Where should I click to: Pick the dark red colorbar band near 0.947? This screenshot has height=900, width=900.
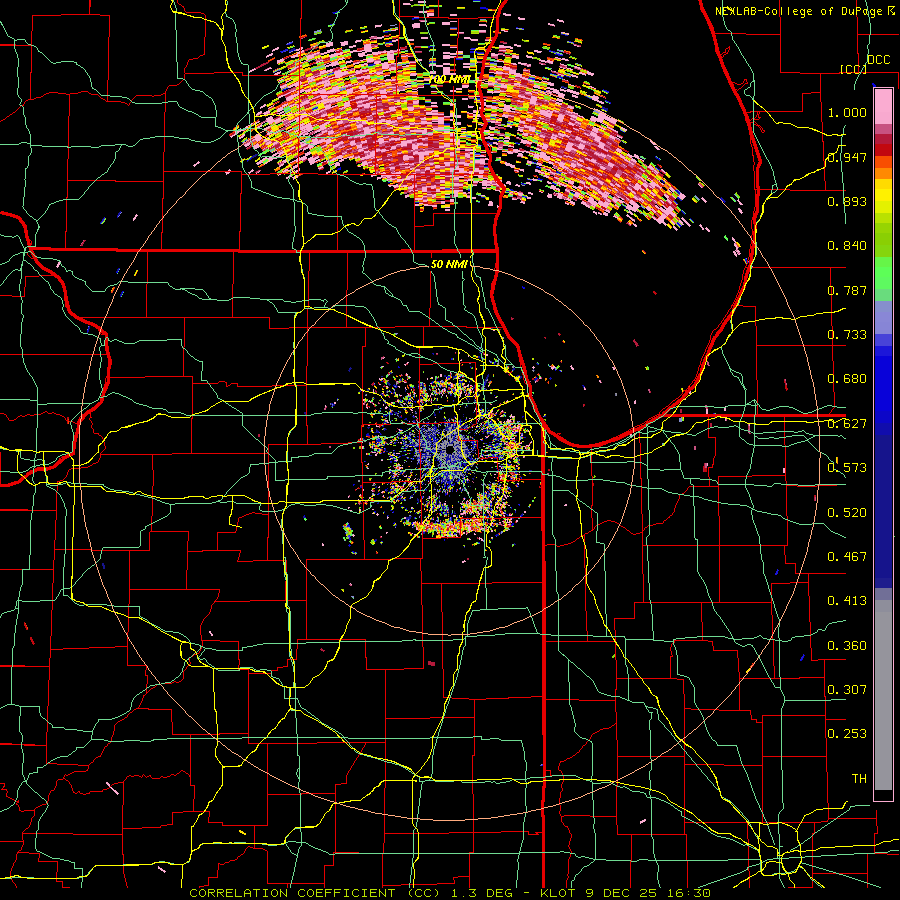pos(883,150)
